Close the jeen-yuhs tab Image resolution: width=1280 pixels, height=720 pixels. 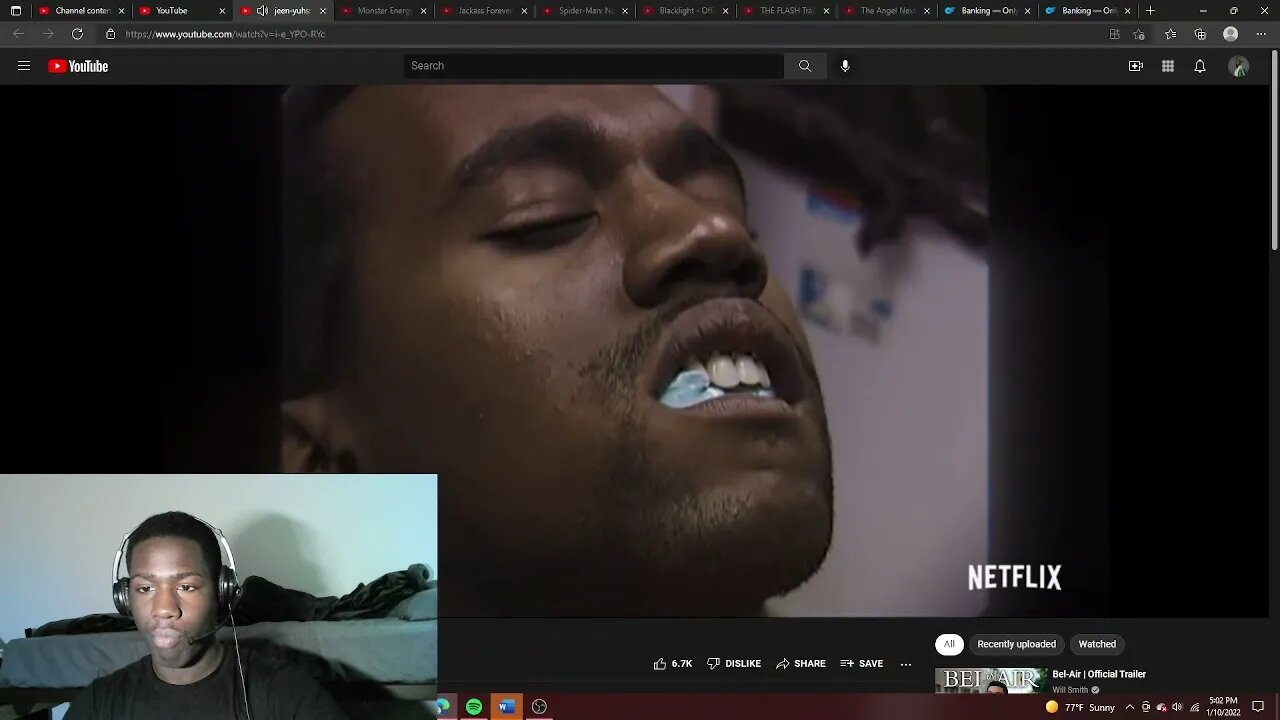coord(322,11)
